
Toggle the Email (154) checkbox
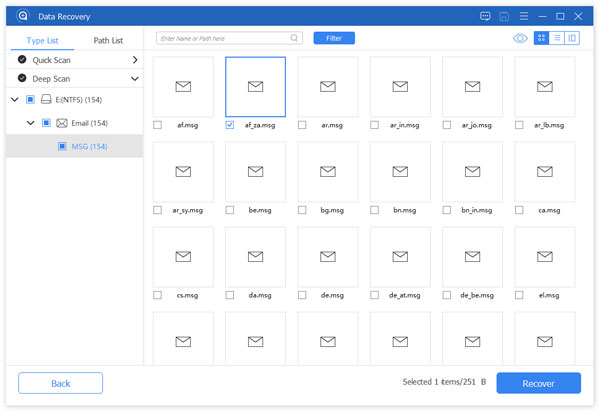46,123
